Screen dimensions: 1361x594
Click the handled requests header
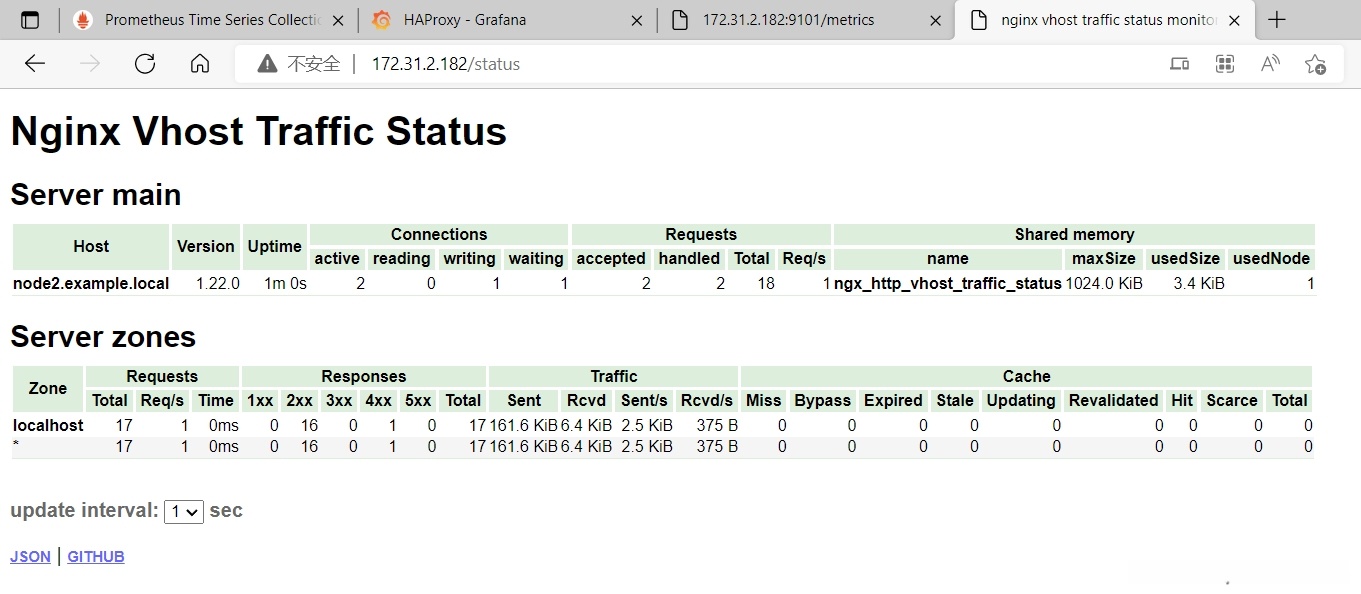tap(689, 258)
